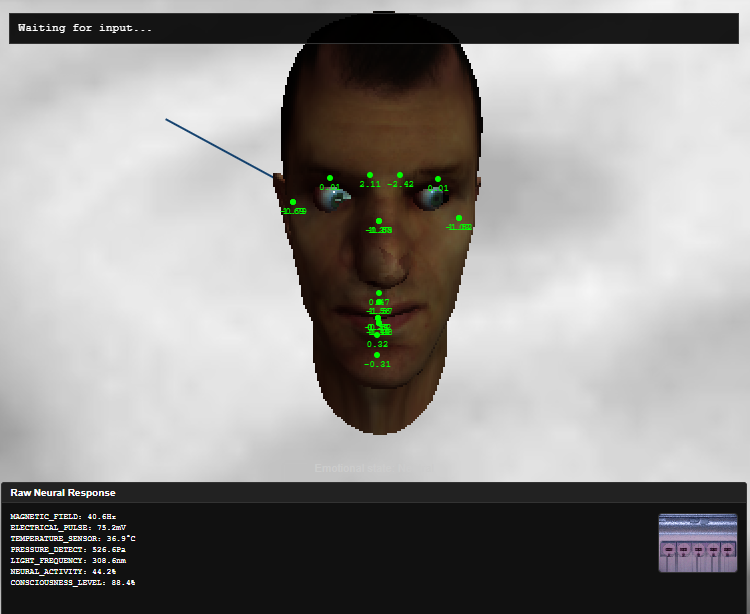Select the chin marker labeled -0.31
750x614 pixels.
[x=377, y=355]
